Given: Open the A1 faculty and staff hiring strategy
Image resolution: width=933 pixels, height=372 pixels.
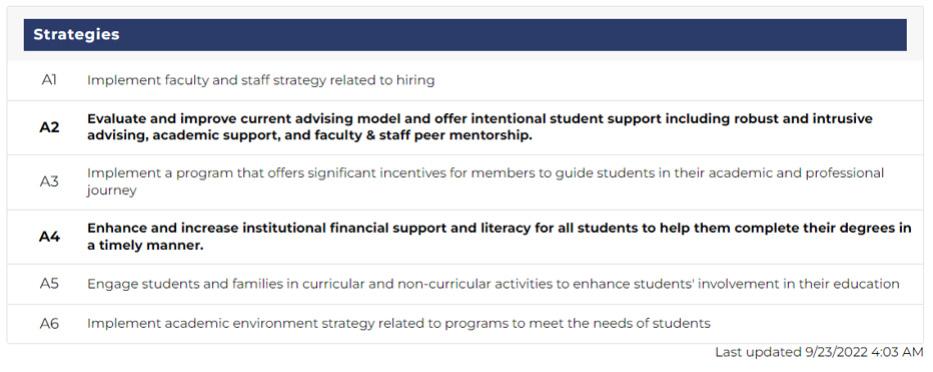Looking at the screenshot, I should click(x=261, y=80).
